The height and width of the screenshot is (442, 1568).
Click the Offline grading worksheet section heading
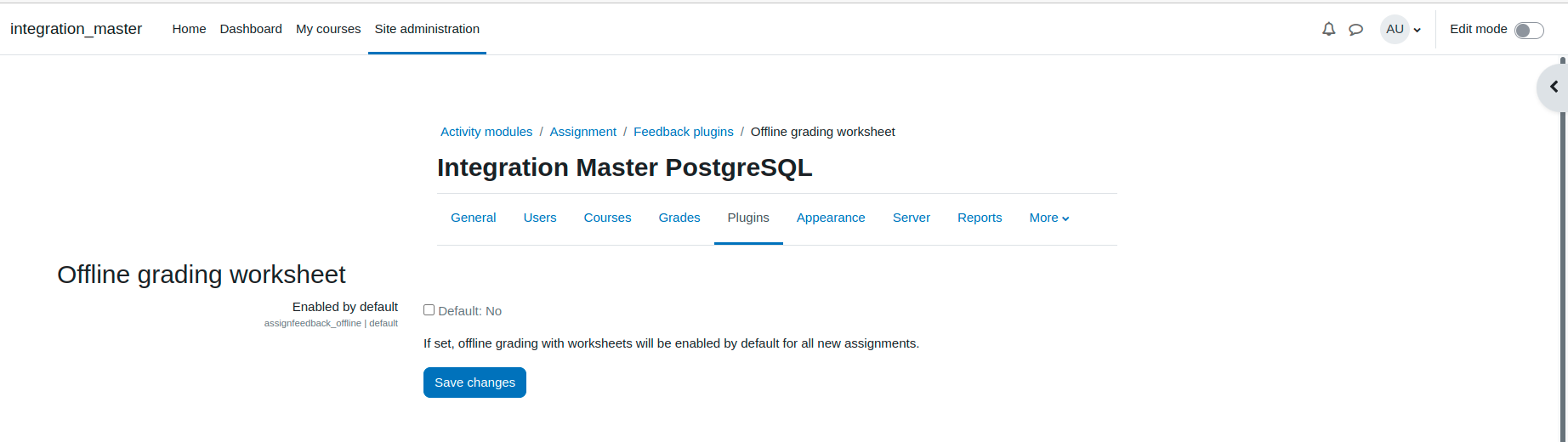click(202, 275)
